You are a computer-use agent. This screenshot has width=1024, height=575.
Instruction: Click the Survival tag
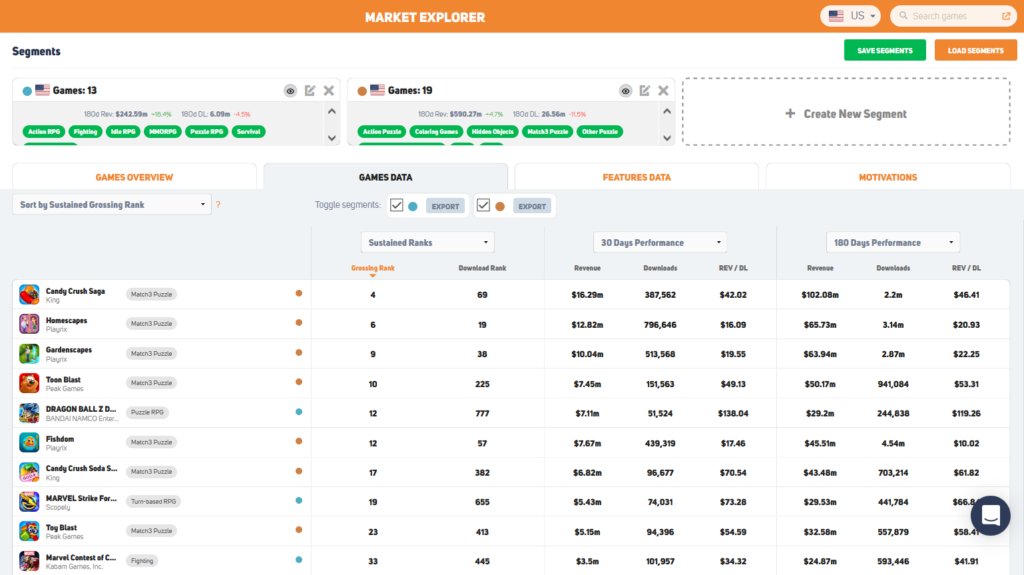tap(248, 131)
